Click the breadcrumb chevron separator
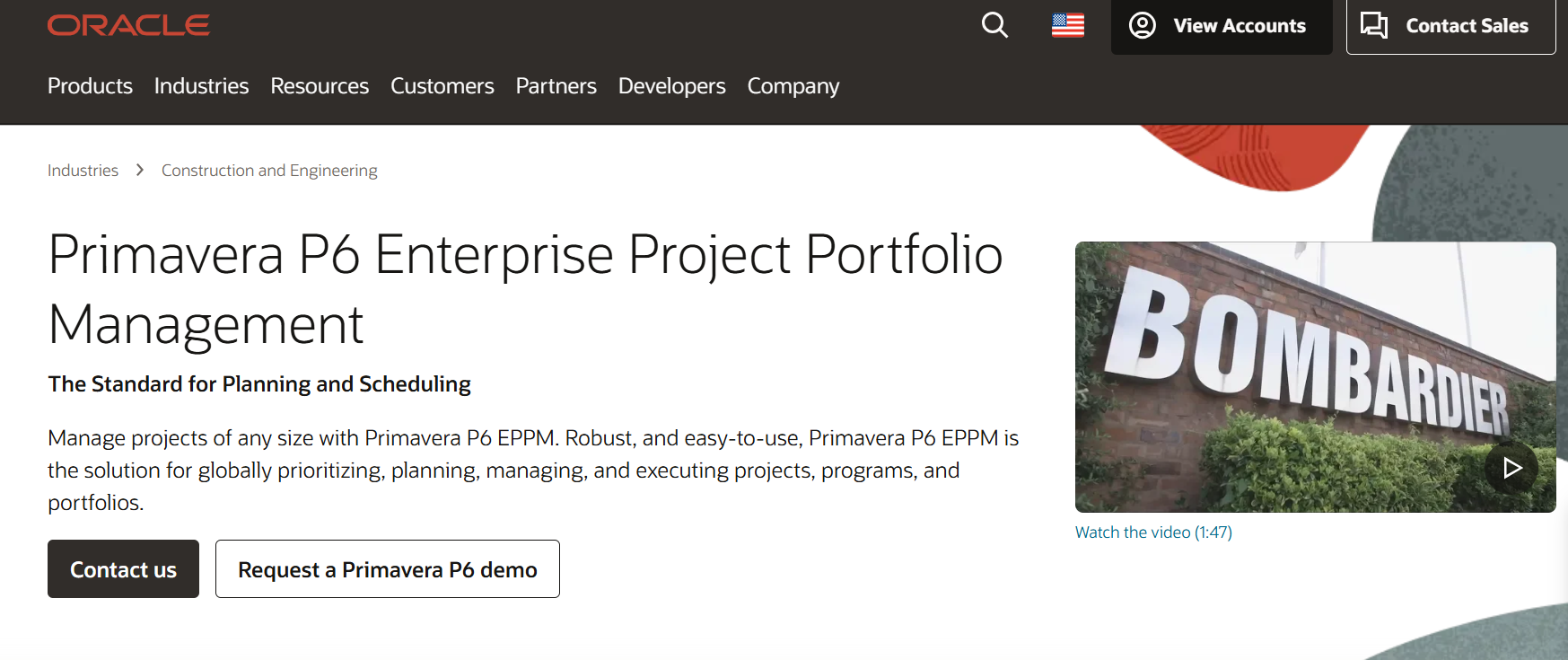The width and height of the screenshot is (1568, 660). click(140, 170)
